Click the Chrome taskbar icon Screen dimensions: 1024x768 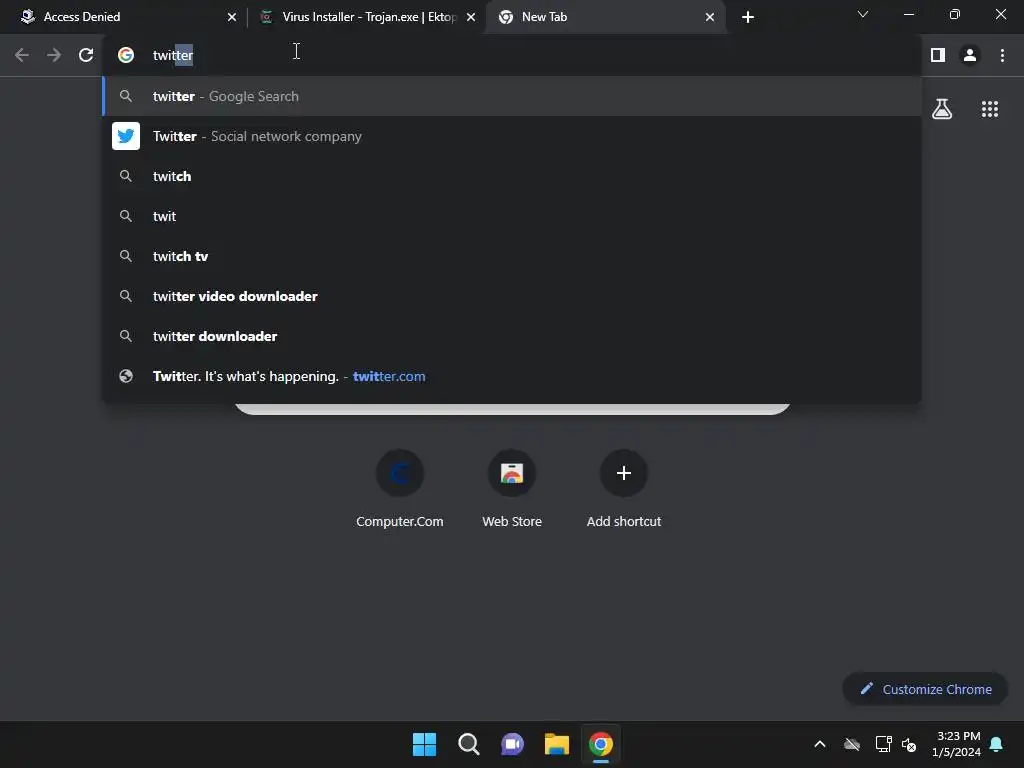click(601, 744)
